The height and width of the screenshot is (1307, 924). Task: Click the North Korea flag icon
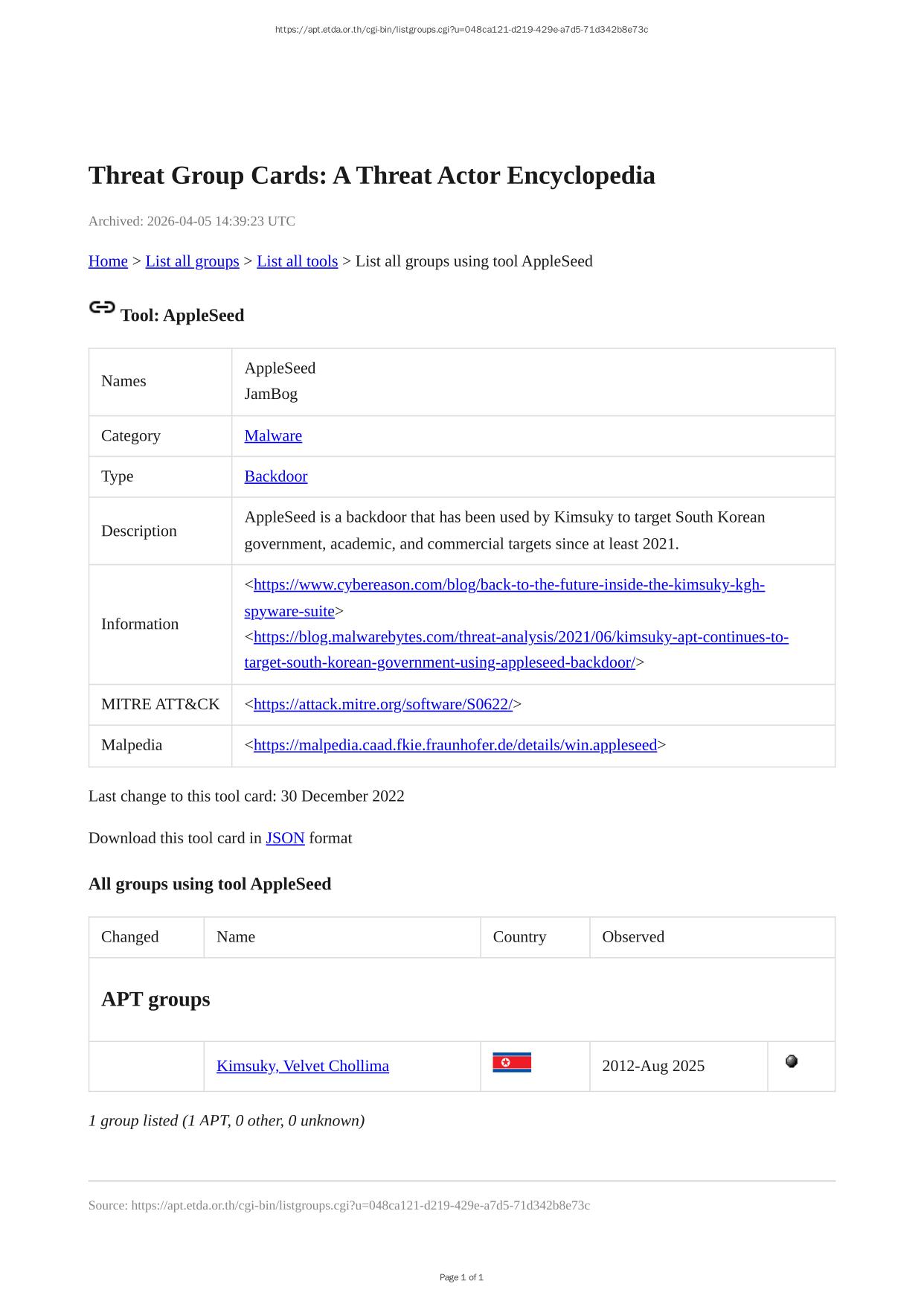511,1062
